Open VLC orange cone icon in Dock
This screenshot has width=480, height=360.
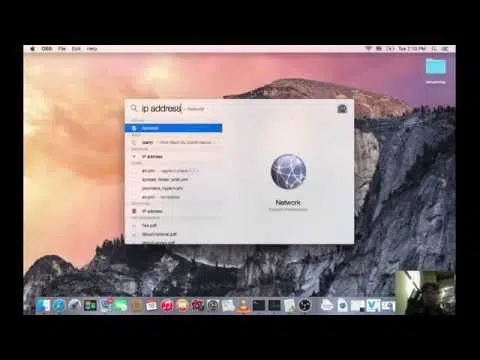pos(244,305)
